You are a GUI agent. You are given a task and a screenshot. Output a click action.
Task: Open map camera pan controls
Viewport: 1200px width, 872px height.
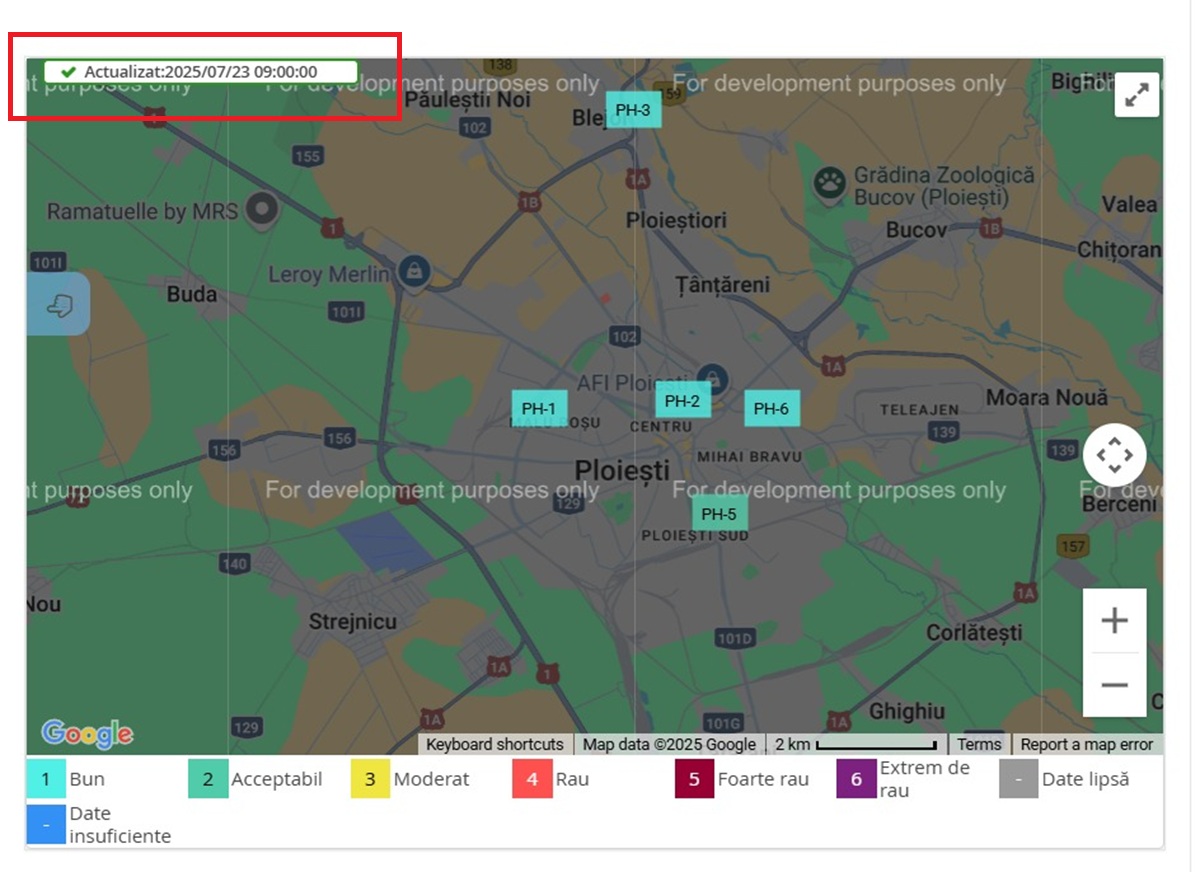point(1114,455)
